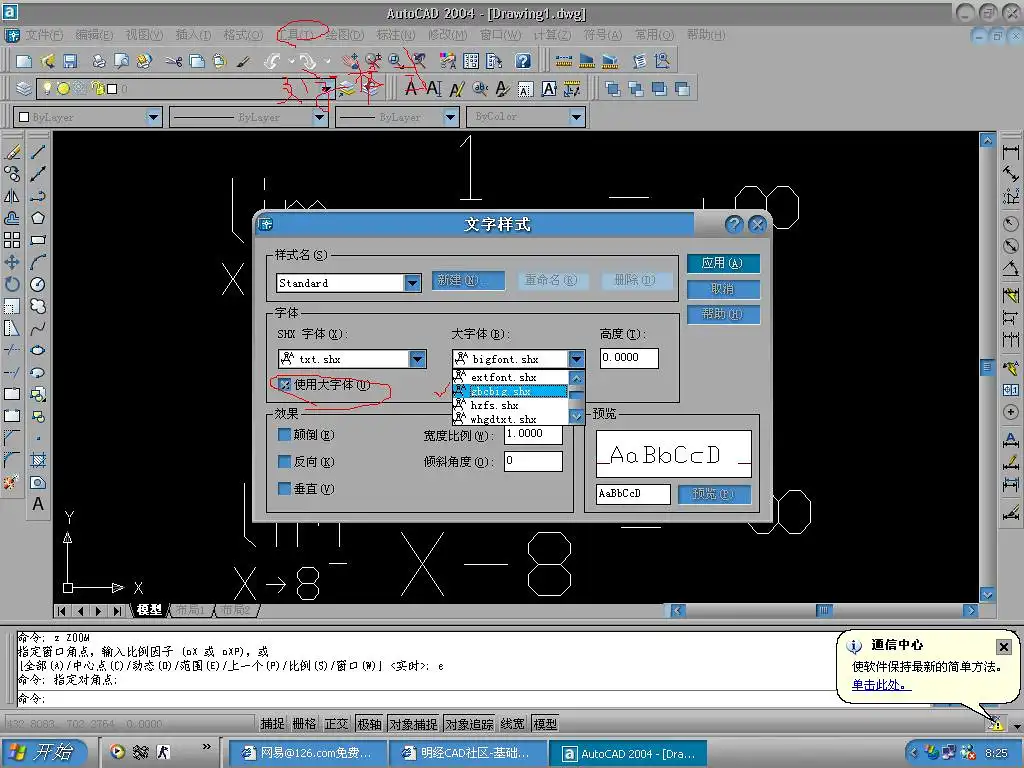This screenshot has height=768, width=1024.
Task: Select the Line tool in draw toolbar
Action: coord(38,152)
